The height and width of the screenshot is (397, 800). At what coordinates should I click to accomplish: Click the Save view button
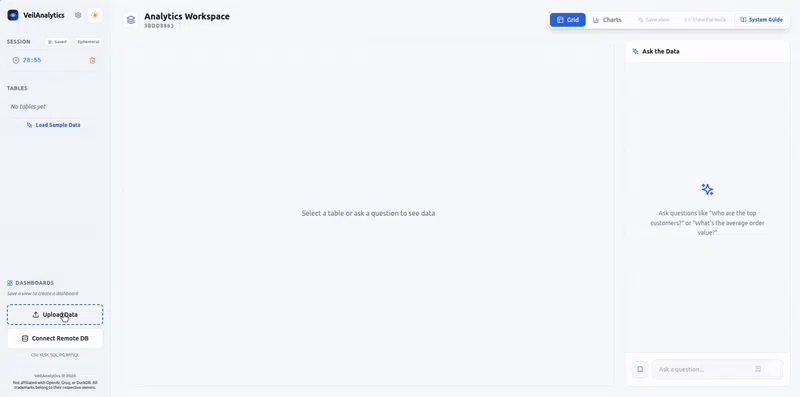(654, 20)
